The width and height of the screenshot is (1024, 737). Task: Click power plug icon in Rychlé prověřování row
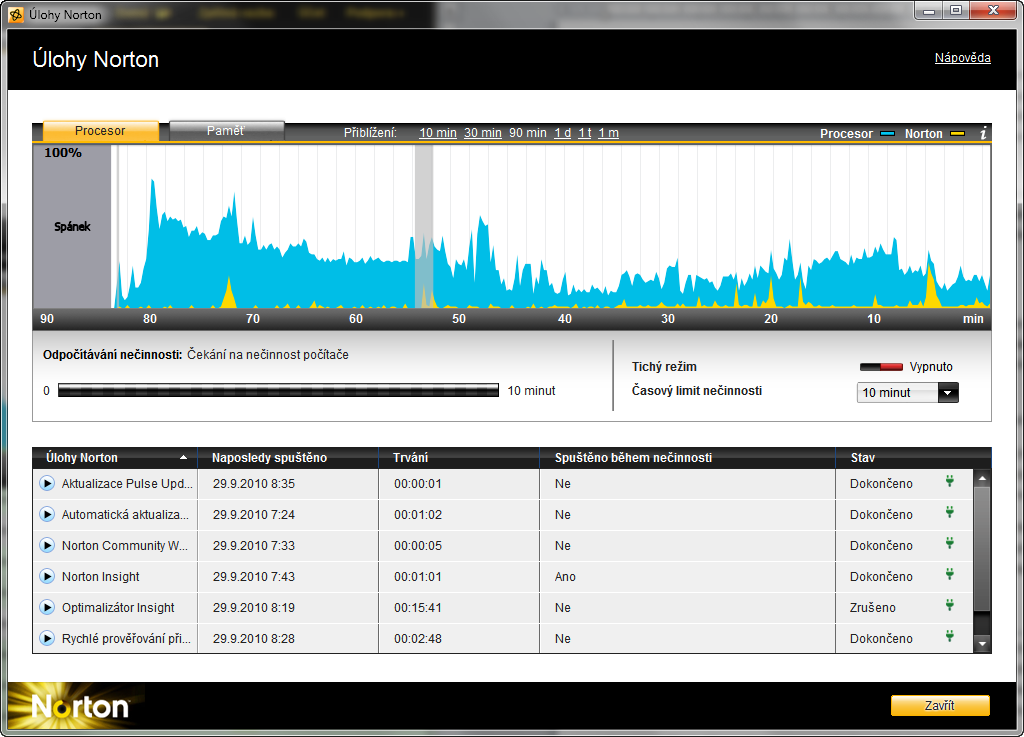(950, 636)
